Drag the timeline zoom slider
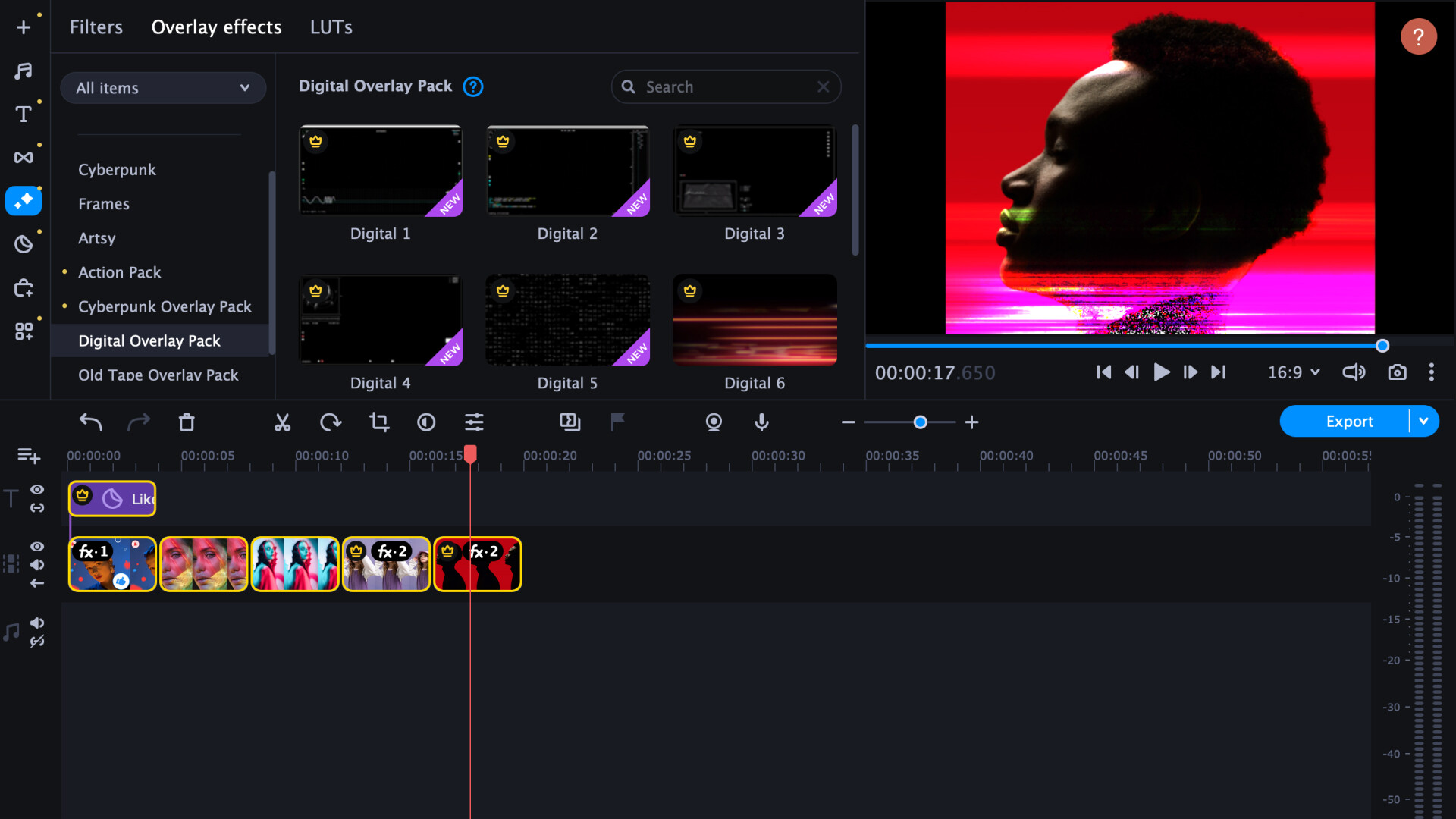1456x819 pixels. (x=918, y=421)
